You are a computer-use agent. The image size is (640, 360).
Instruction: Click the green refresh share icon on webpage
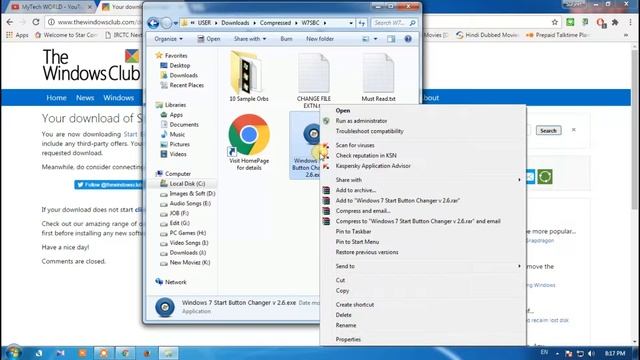point(545,177)
